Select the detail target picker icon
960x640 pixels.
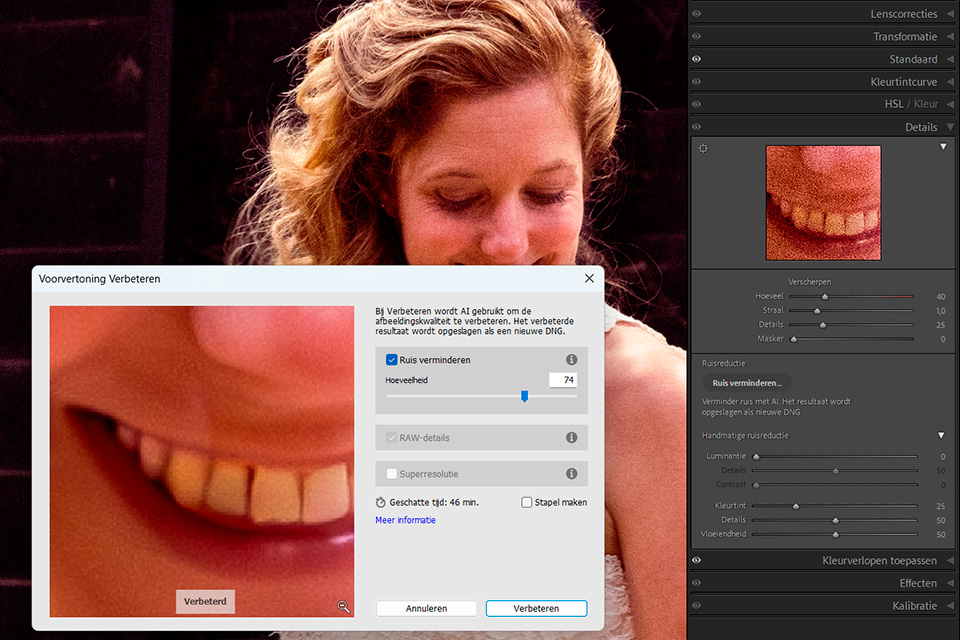703,148
